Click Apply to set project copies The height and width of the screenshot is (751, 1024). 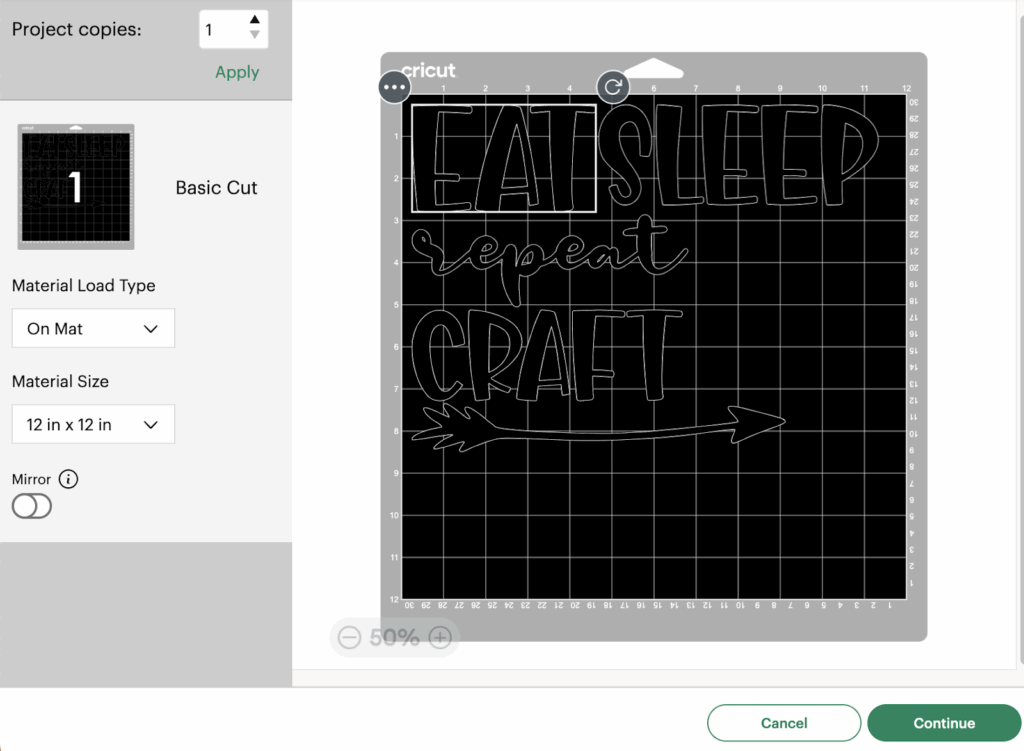pyautogui.click(x=237, y=72)
